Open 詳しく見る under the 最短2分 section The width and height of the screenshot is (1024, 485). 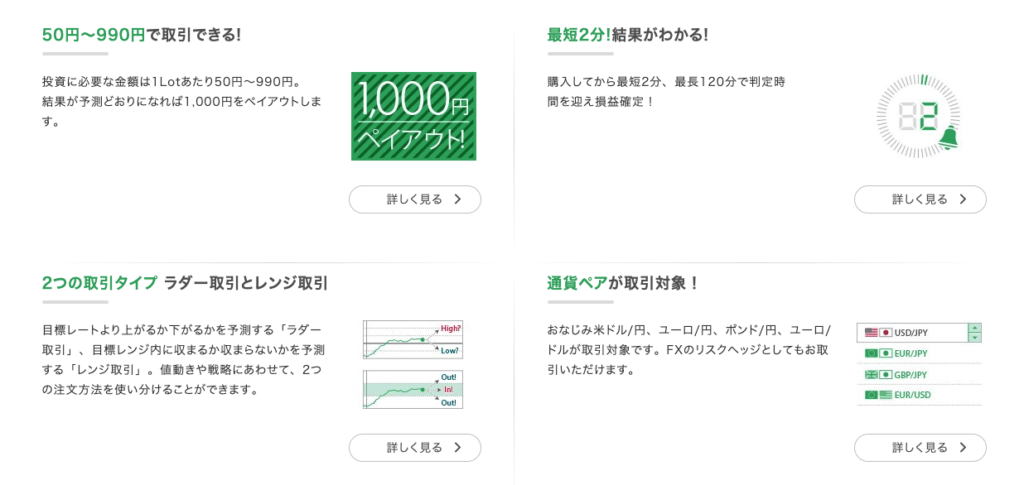point(920,199)
